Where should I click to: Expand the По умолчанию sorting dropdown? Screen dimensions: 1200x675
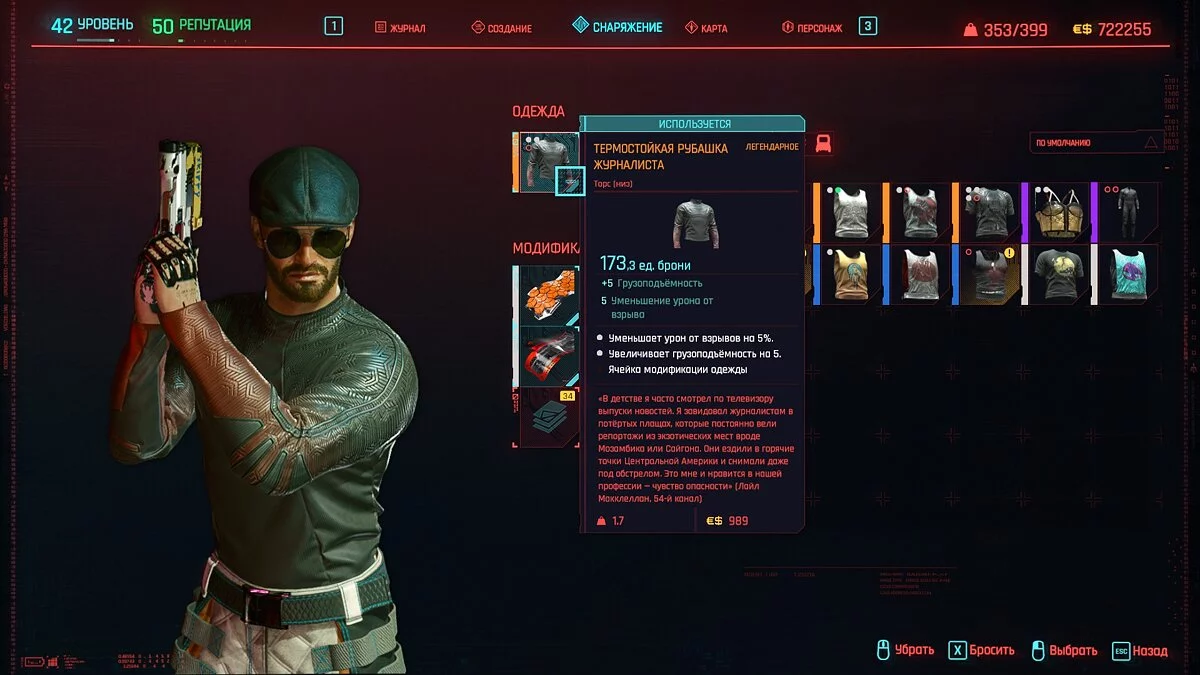click(x=1096, y=143)
